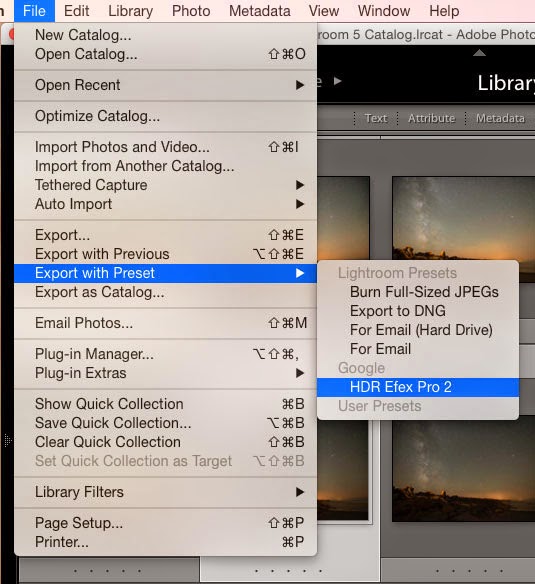The height and width of the screenshot is (584, 535).
Task: Select Burn Full-Sized JPEGs preset
Action: pyautogui.click(x=418, y=292)
